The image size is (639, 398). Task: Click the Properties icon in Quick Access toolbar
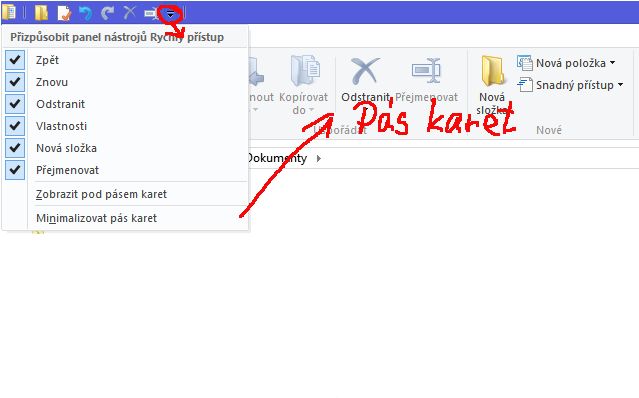64,13
